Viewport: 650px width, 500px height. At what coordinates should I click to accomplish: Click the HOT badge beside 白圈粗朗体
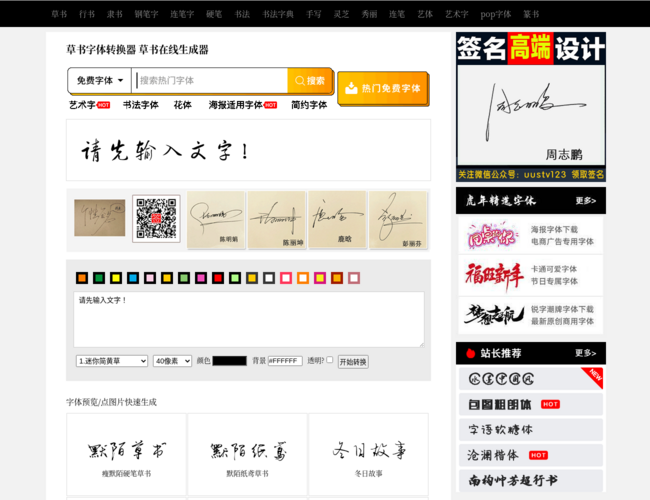click(x=550, y=404)
